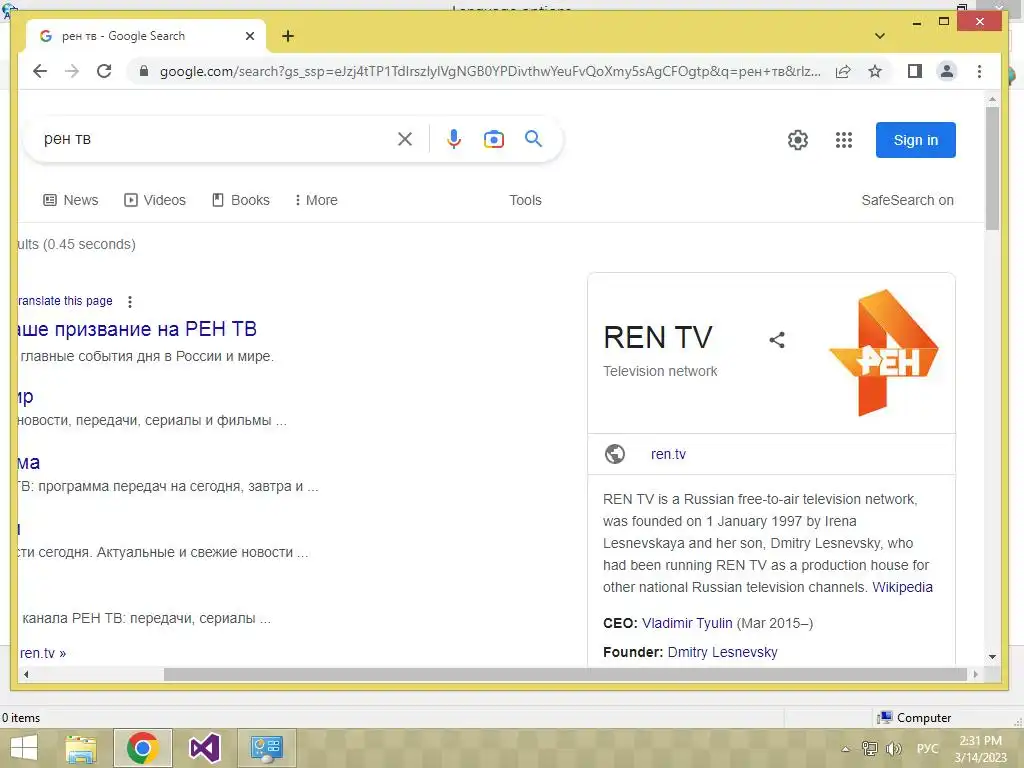Open the Vladimir Tyulin CEO link
The image size is (1024, 768).
click(687, 623)
